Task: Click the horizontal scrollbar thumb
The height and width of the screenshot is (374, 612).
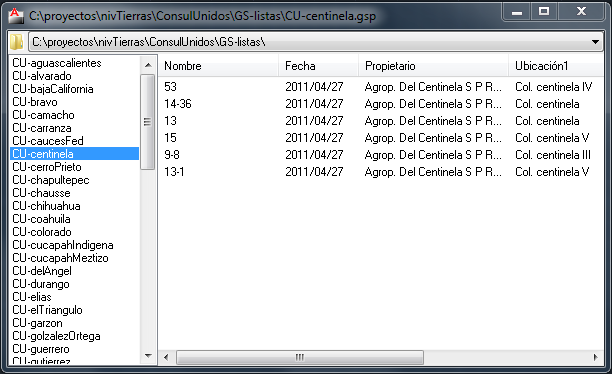Action: pos(299,357)
